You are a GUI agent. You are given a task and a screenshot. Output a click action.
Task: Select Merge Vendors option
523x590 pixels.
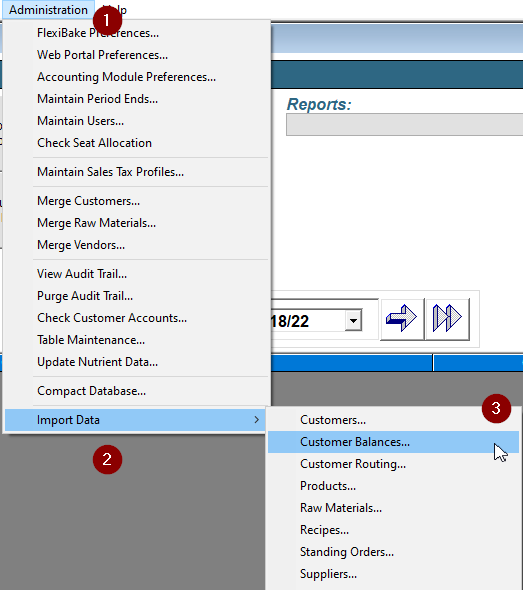(137, 245)
